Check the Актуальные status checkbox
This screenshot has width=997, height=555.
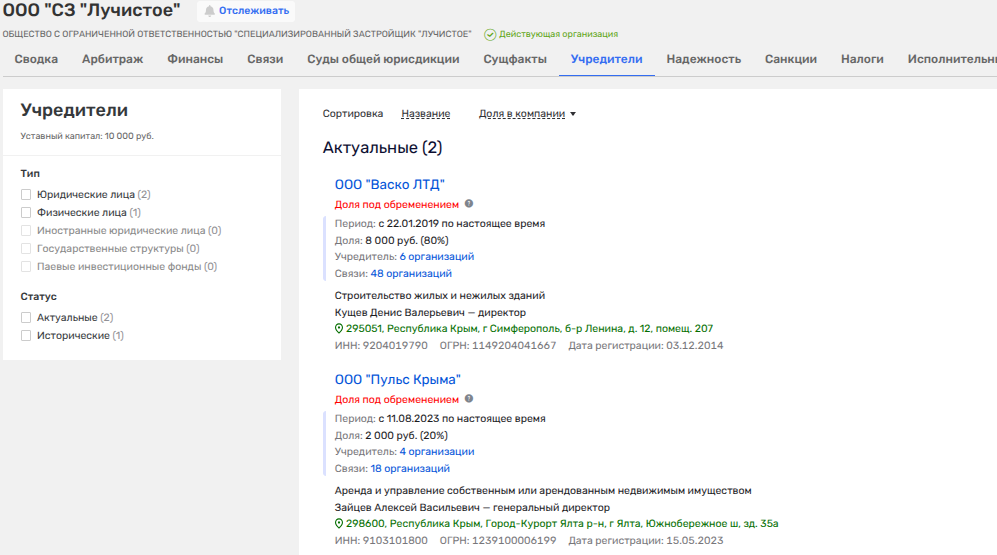26,318
